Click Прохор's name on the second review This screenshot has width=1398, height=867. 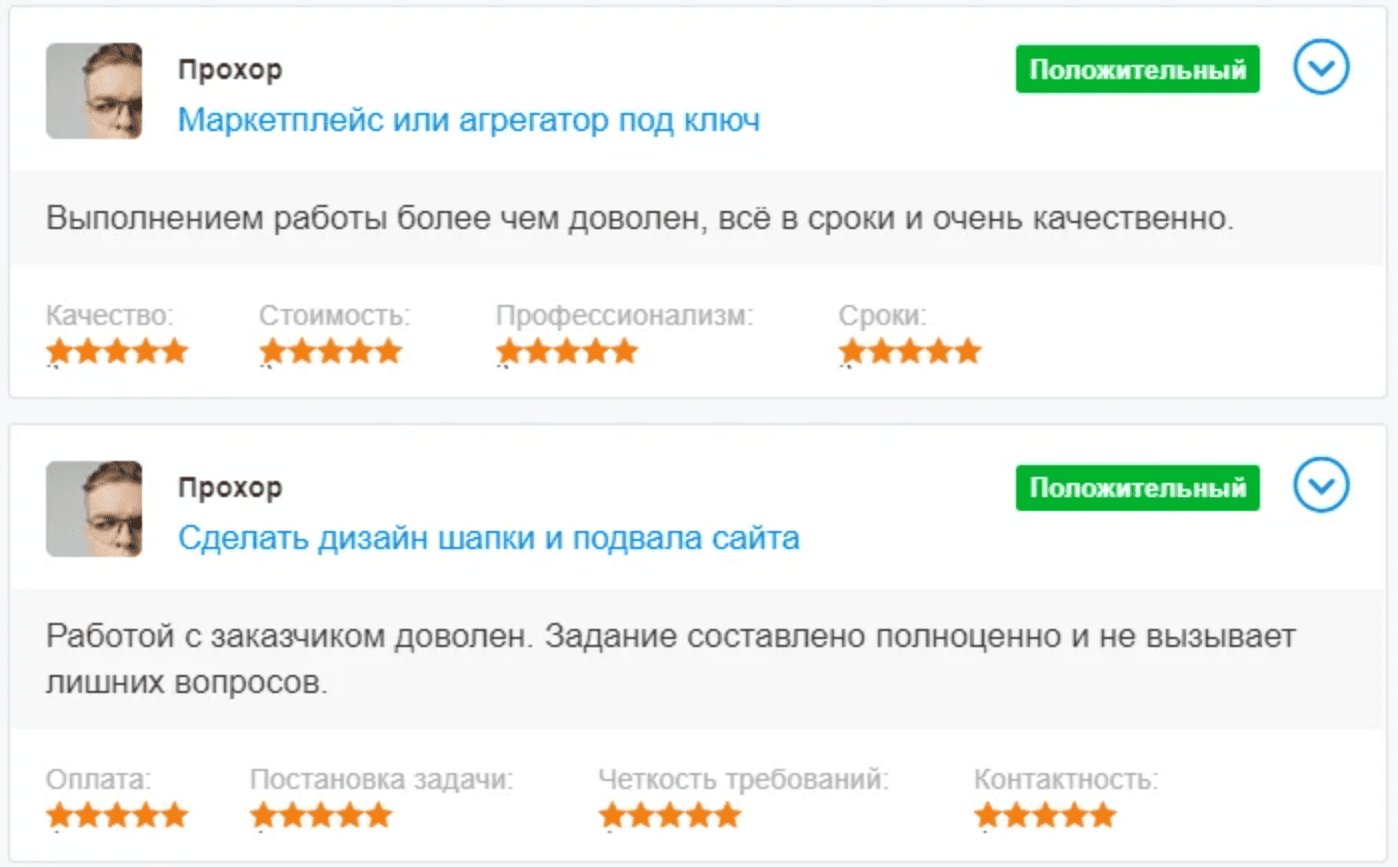pyautogui.click(x=229, y=487)
